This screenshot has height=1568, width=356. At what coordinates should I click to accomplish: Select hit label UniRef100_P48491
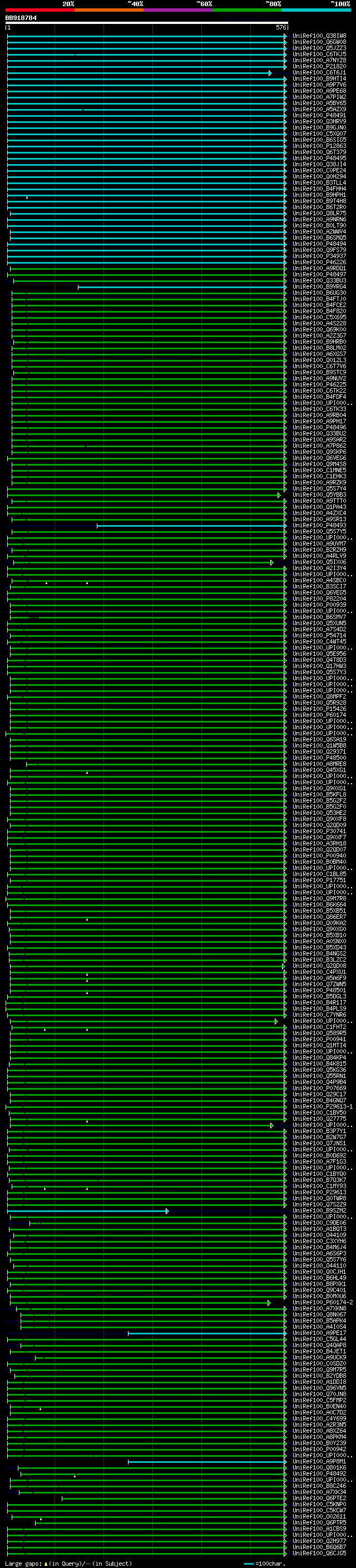pos(319,116)
